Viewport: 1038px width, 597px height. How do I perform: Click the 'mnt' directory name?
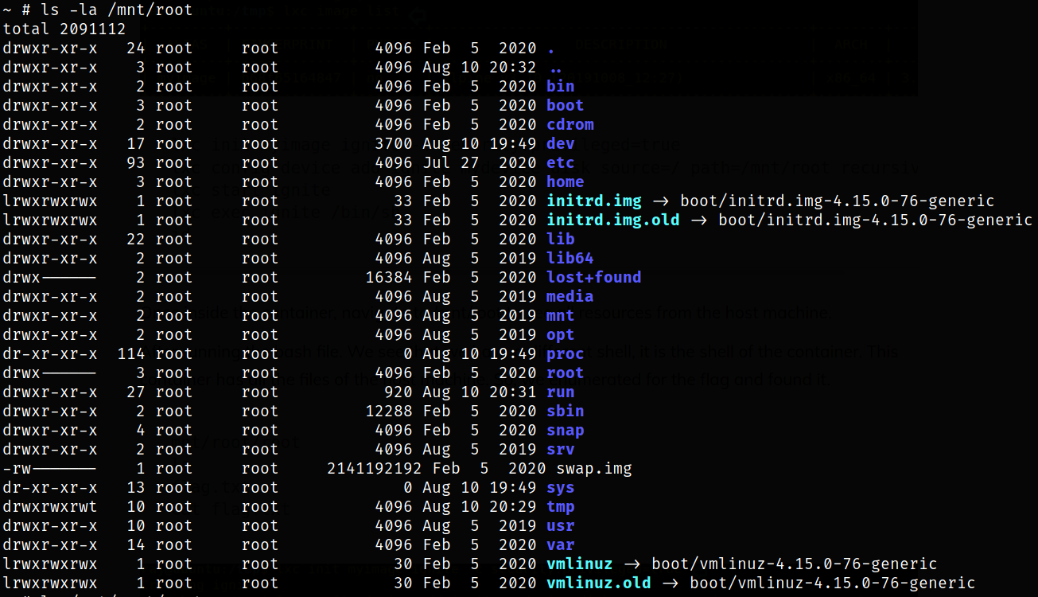tap(560, 316)
